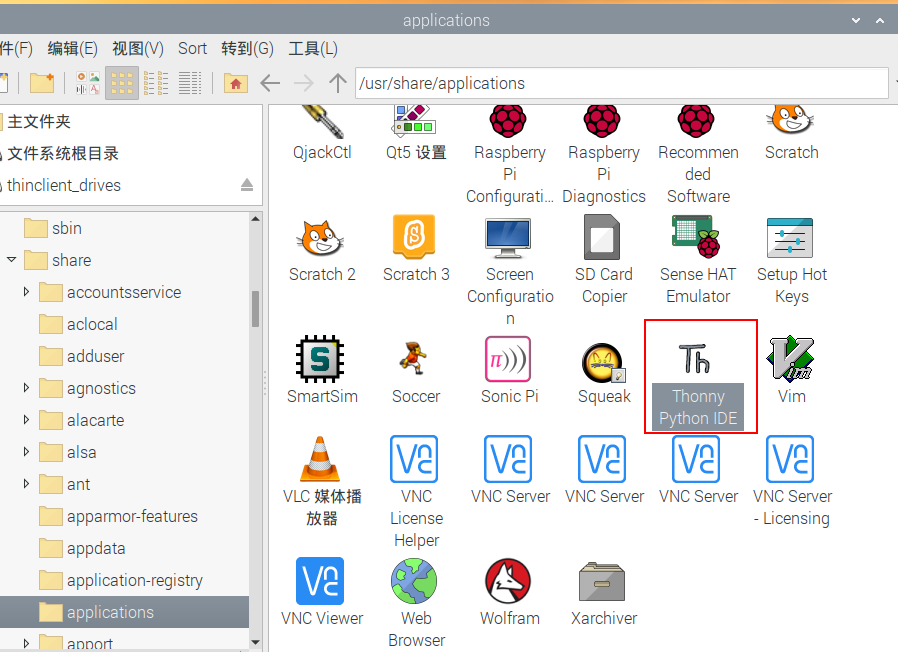Screen dimensions: 898x652
Task: Select the Screen Configuration icon
Action: (508, 237)
